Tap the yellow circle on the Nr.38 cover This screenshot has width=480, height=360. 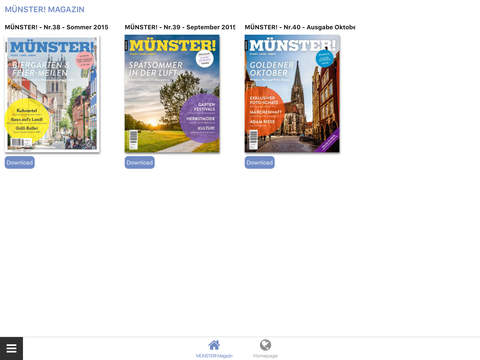tap(27, 120)
